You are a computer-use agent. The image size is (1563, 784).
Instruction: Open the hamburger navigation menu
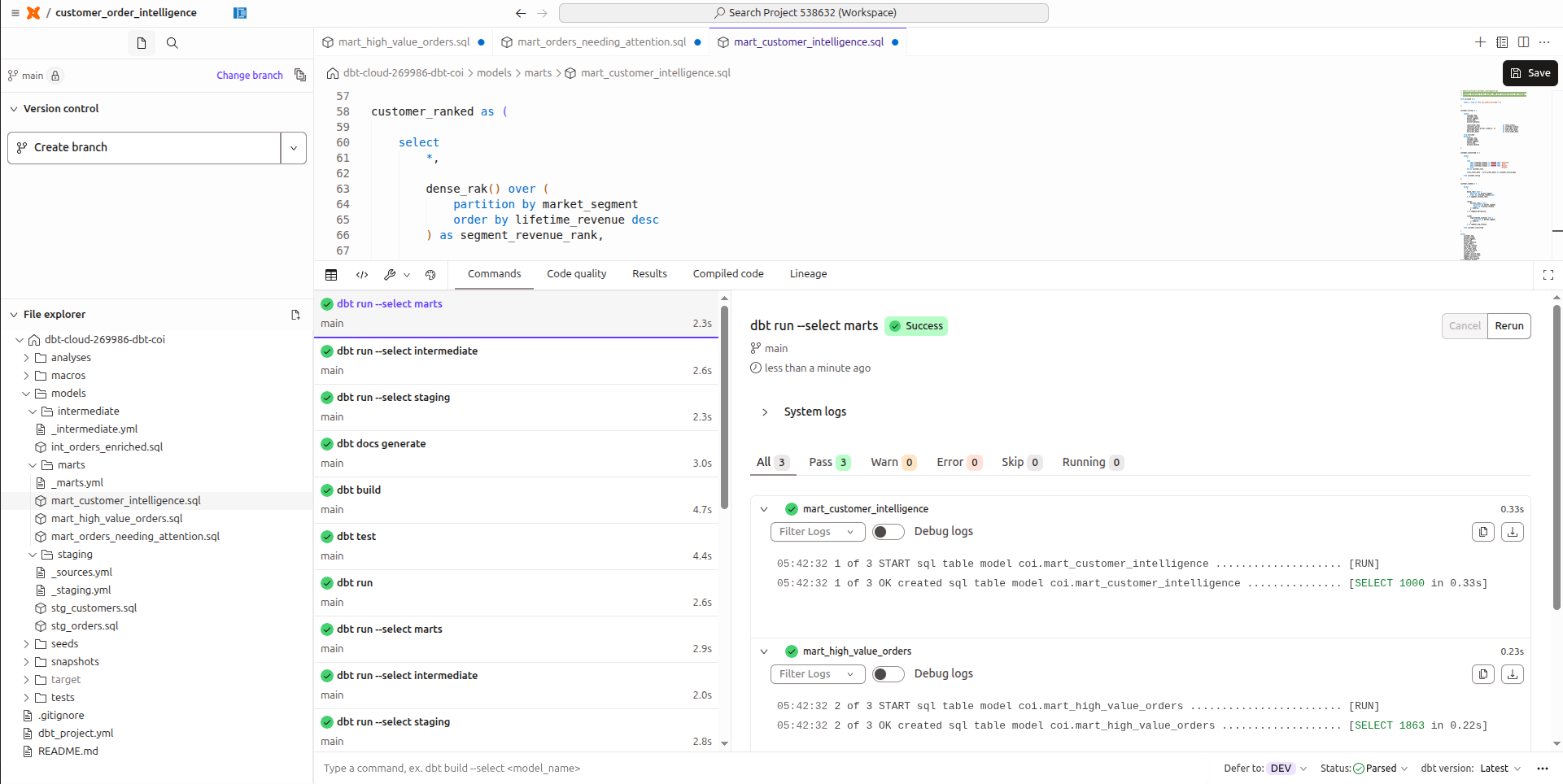tap(15, 13)
